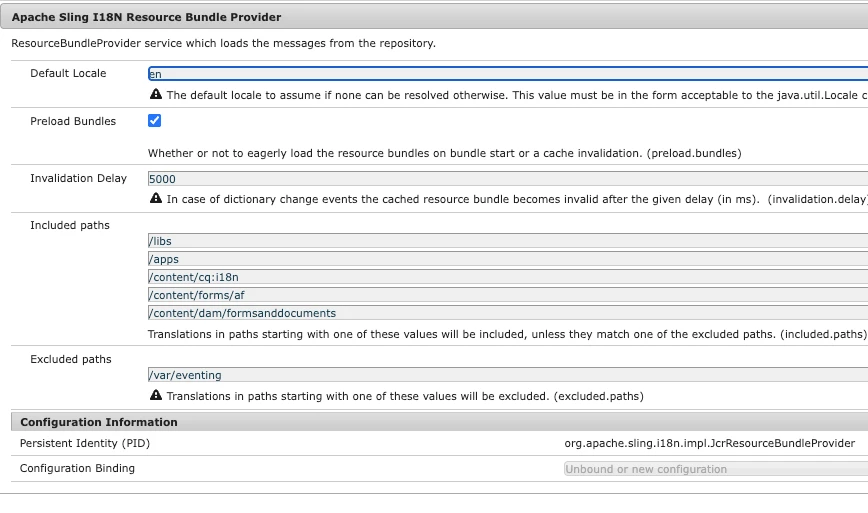Click the Invalidation Delay label
This screenshot has width=868, height=513.
(x=79, y=178)
